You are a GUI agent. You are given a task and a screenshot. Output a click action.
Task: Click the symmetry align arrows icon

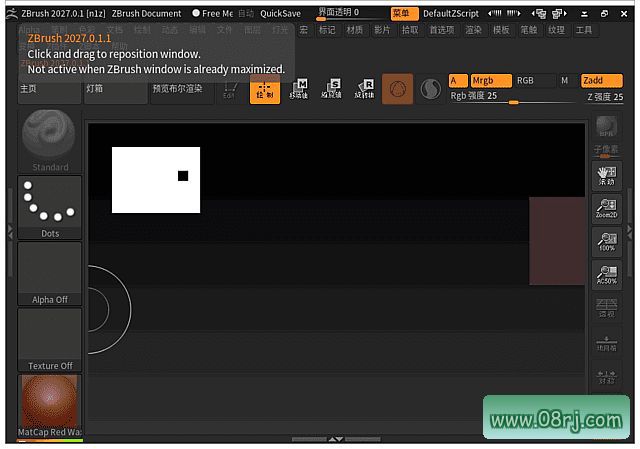(607, 377)
